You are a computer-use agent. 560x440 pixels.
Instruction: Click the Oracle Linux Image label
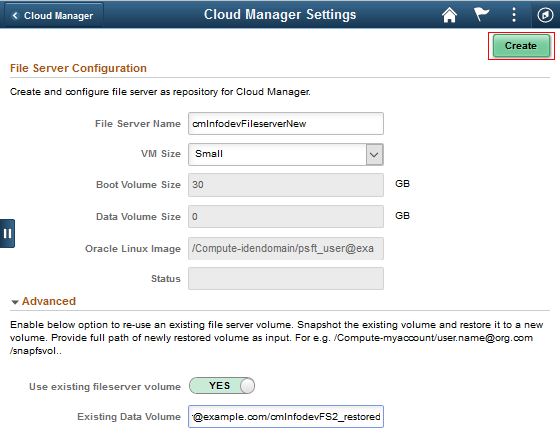(x=133, y=249)
